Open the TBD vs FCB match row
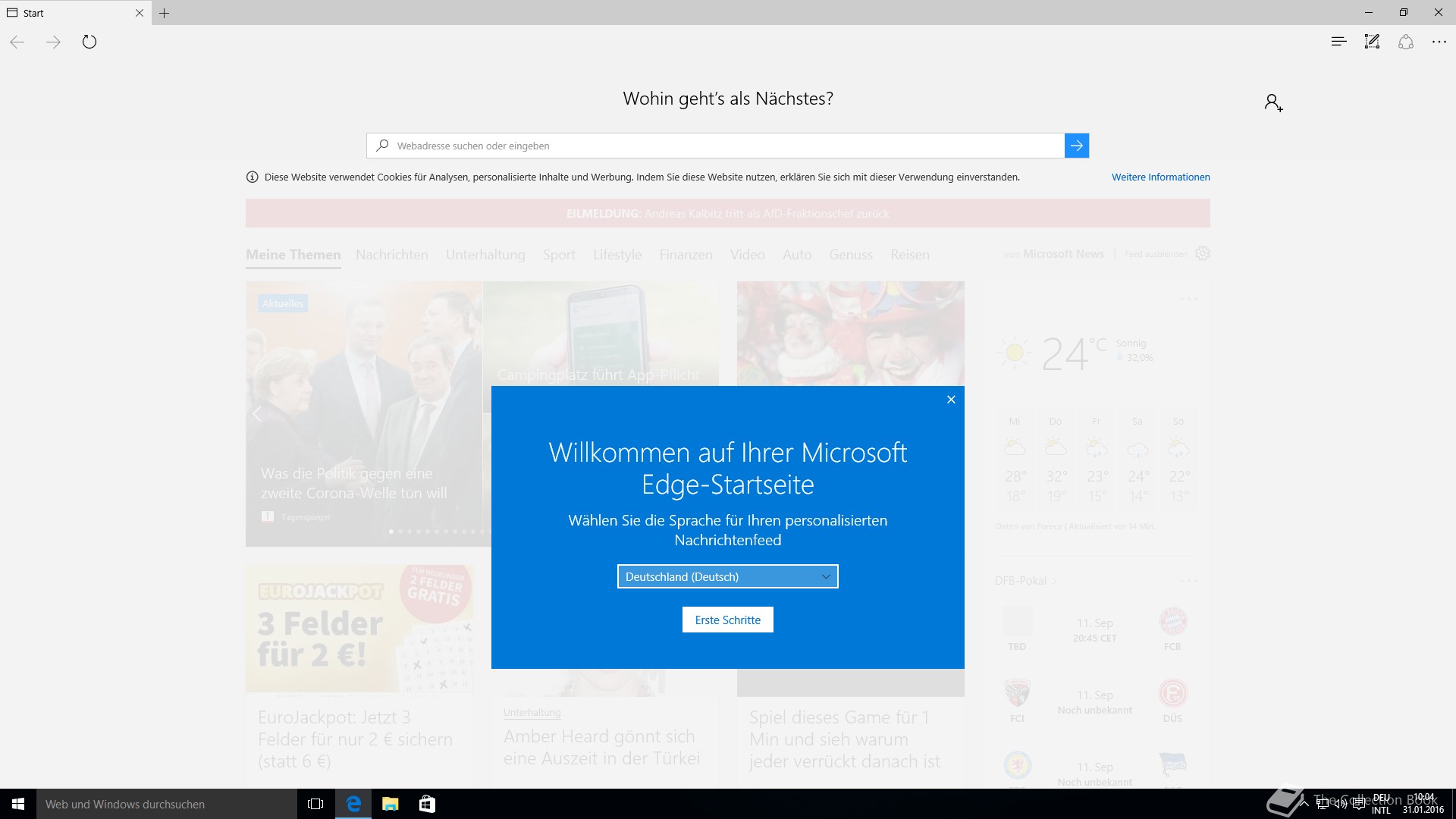Viewport: 1456px width, 819px height. coord(1094,629)
